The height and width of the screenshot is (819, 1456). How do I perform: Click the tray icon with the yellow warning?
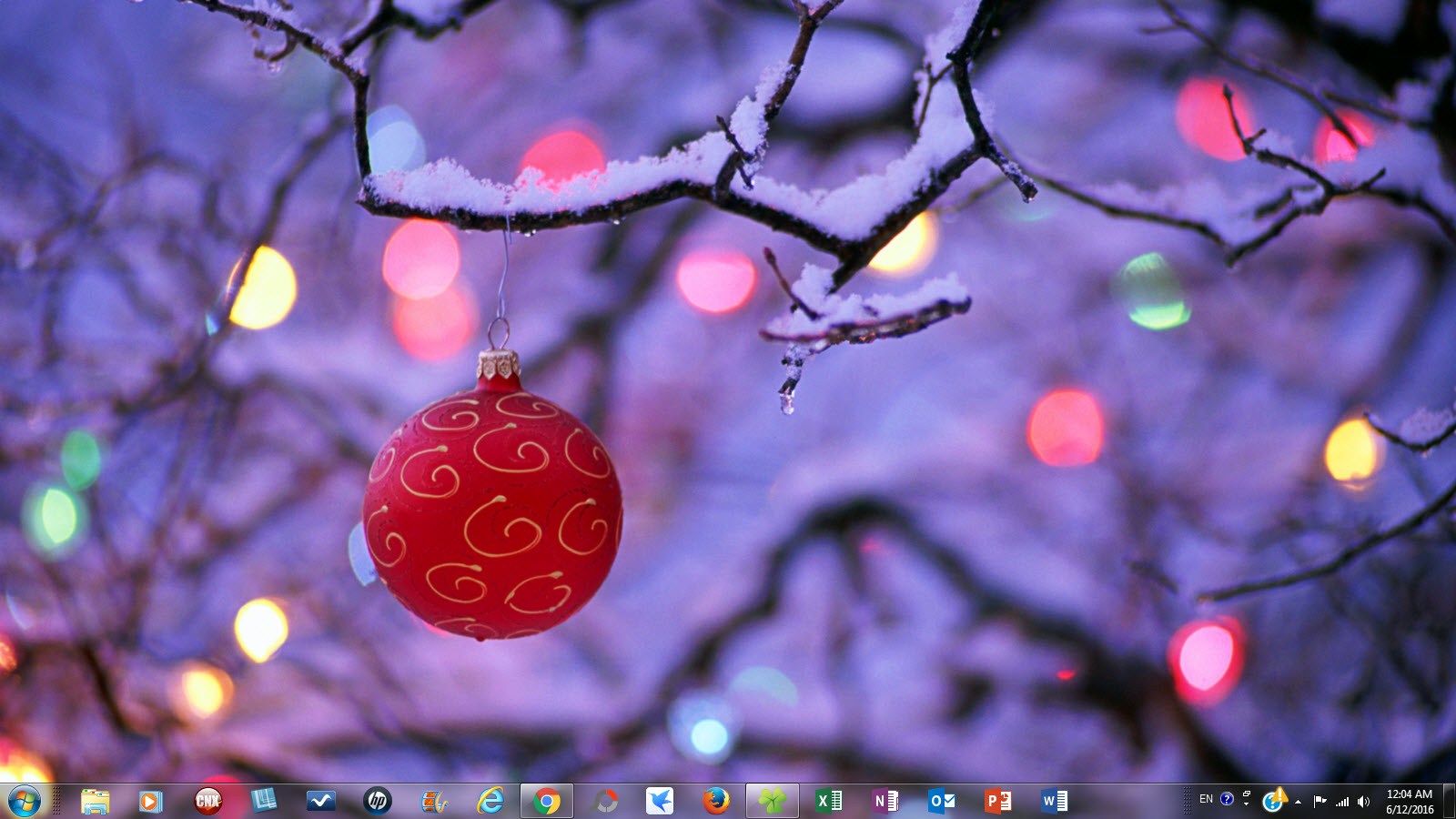click(x=1273, y=800)
